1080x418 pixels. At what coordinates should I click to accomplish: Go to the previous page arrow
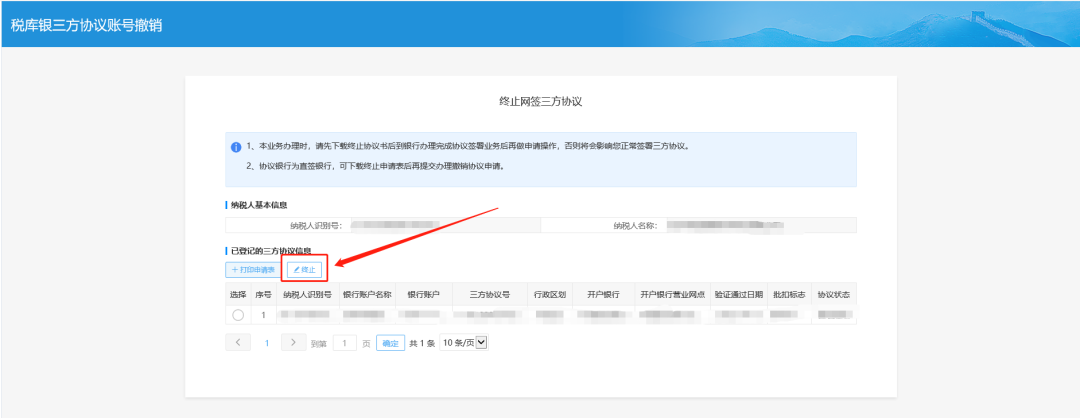pos(238,342)
